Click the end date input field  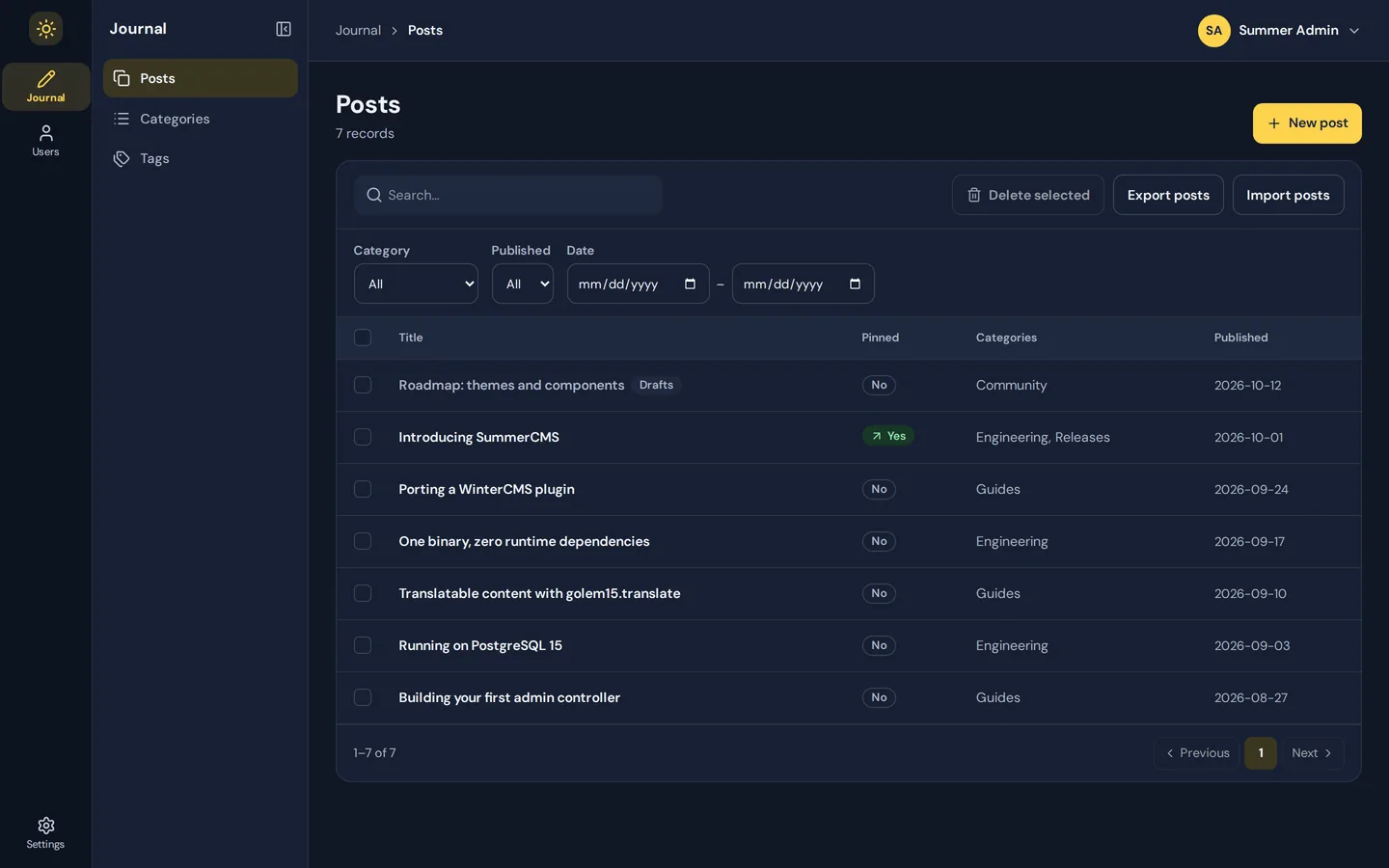click(803, 284)
